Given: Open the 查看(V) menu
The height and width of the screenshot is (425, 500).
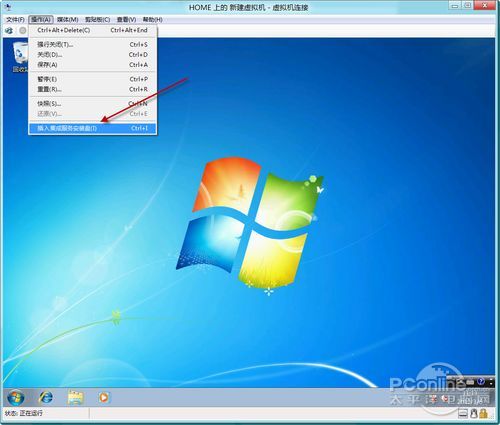Looking at the screenshot, I should 126,20.
